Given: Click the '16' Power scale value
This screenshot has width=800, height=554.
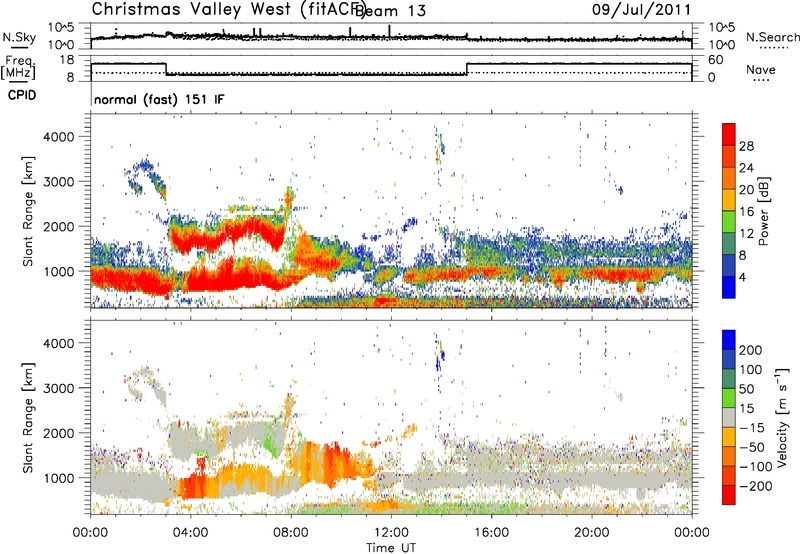Looking at the screenshot, I should [746, 212].
